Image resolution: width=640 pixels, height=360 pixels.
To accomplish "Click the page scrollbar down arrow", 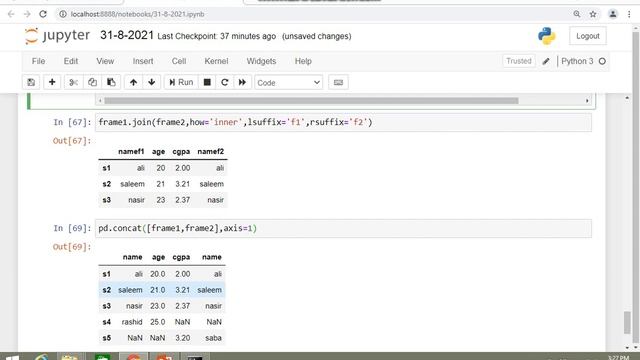I will point(627,347).
